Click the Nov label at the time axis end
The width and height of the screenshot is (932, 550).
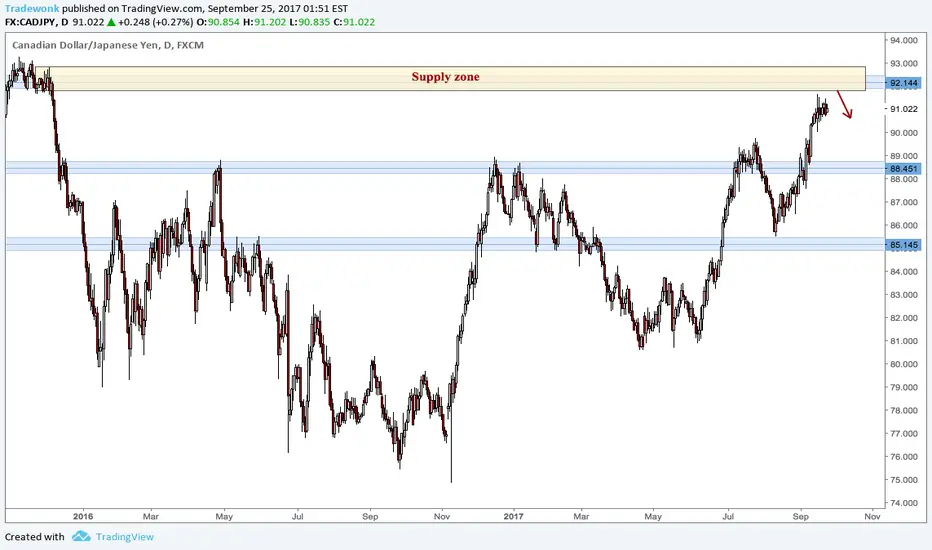pos(872,516)
